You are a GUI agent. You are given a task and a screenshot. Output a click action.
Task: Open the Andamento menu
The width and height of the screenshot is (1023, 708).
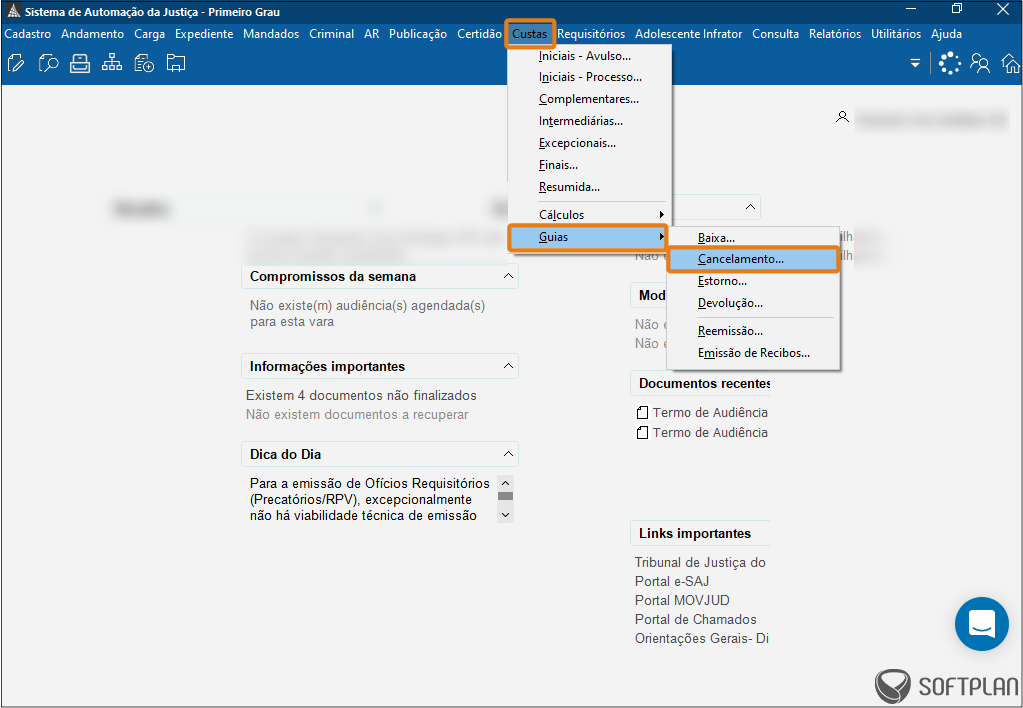(93, 34)
